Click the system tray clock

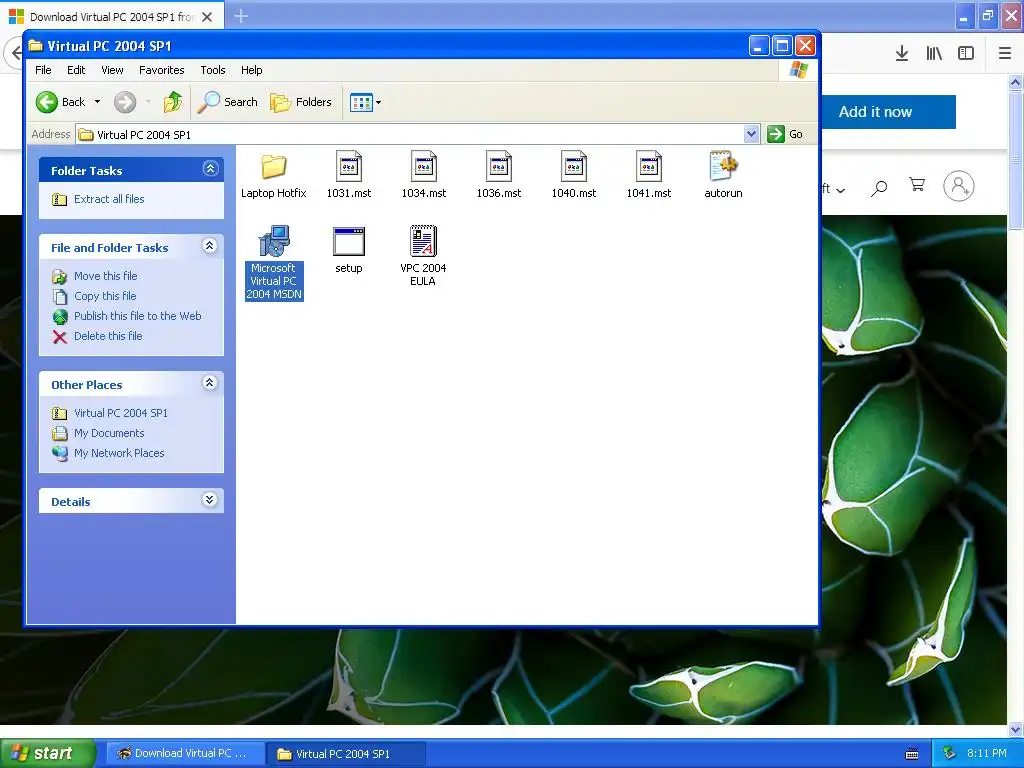(x=987, y=754)
